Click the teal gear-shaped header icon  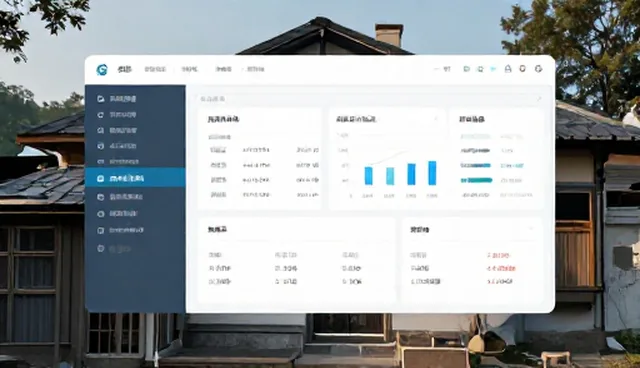[480, 69]
